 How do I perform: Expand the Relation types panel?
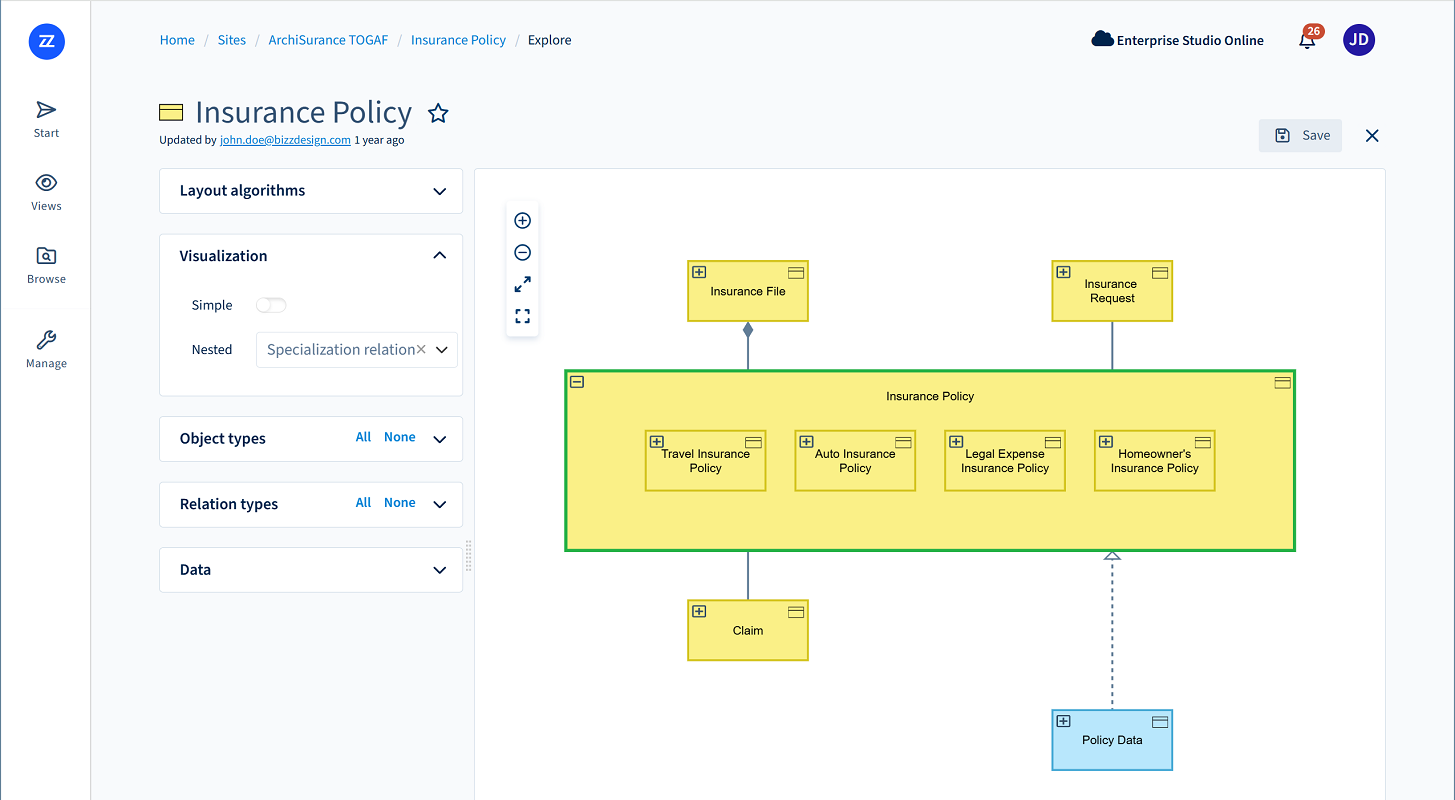point(440,505)
